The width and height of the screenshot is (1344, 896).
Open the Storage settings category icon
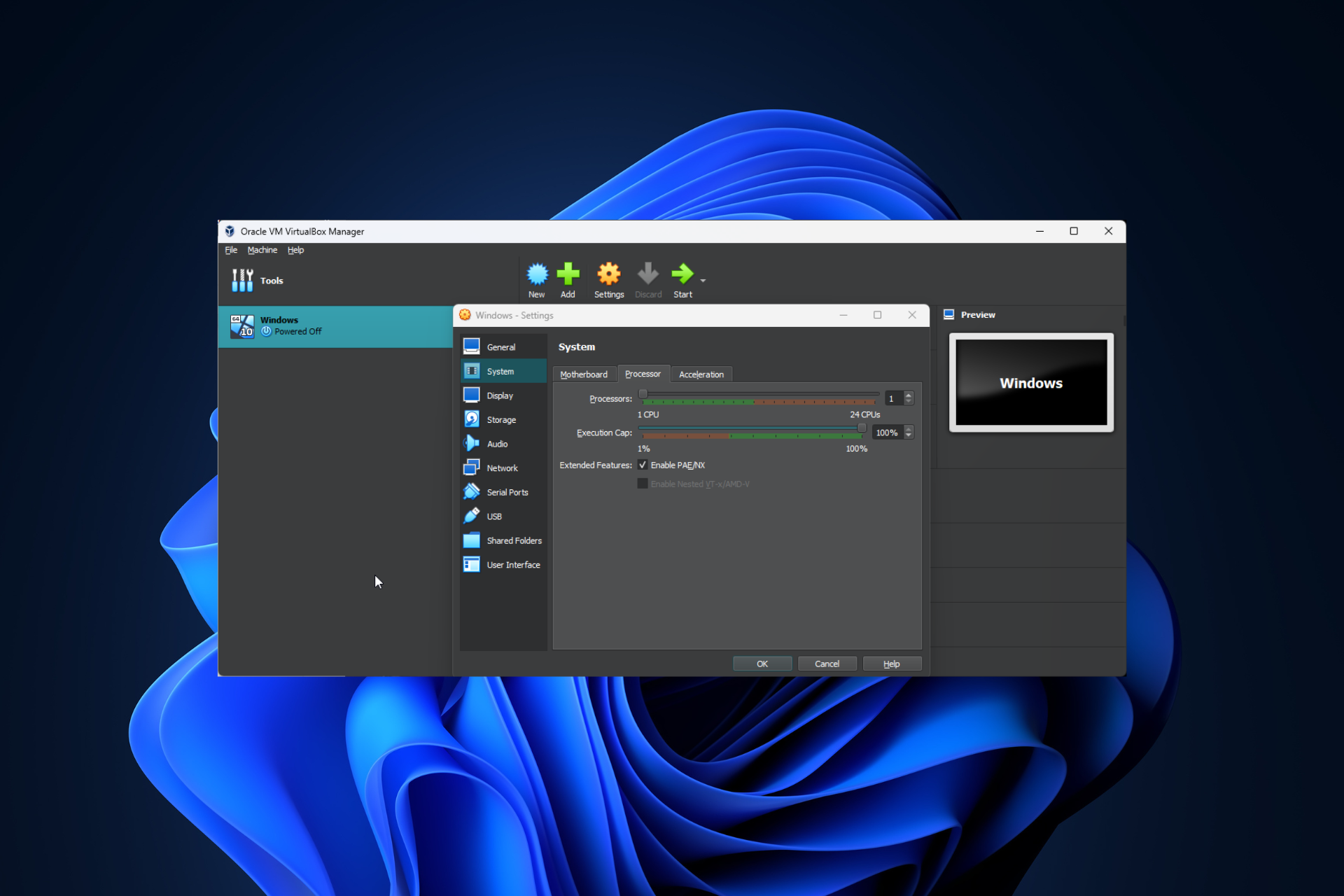coord(472,419)
